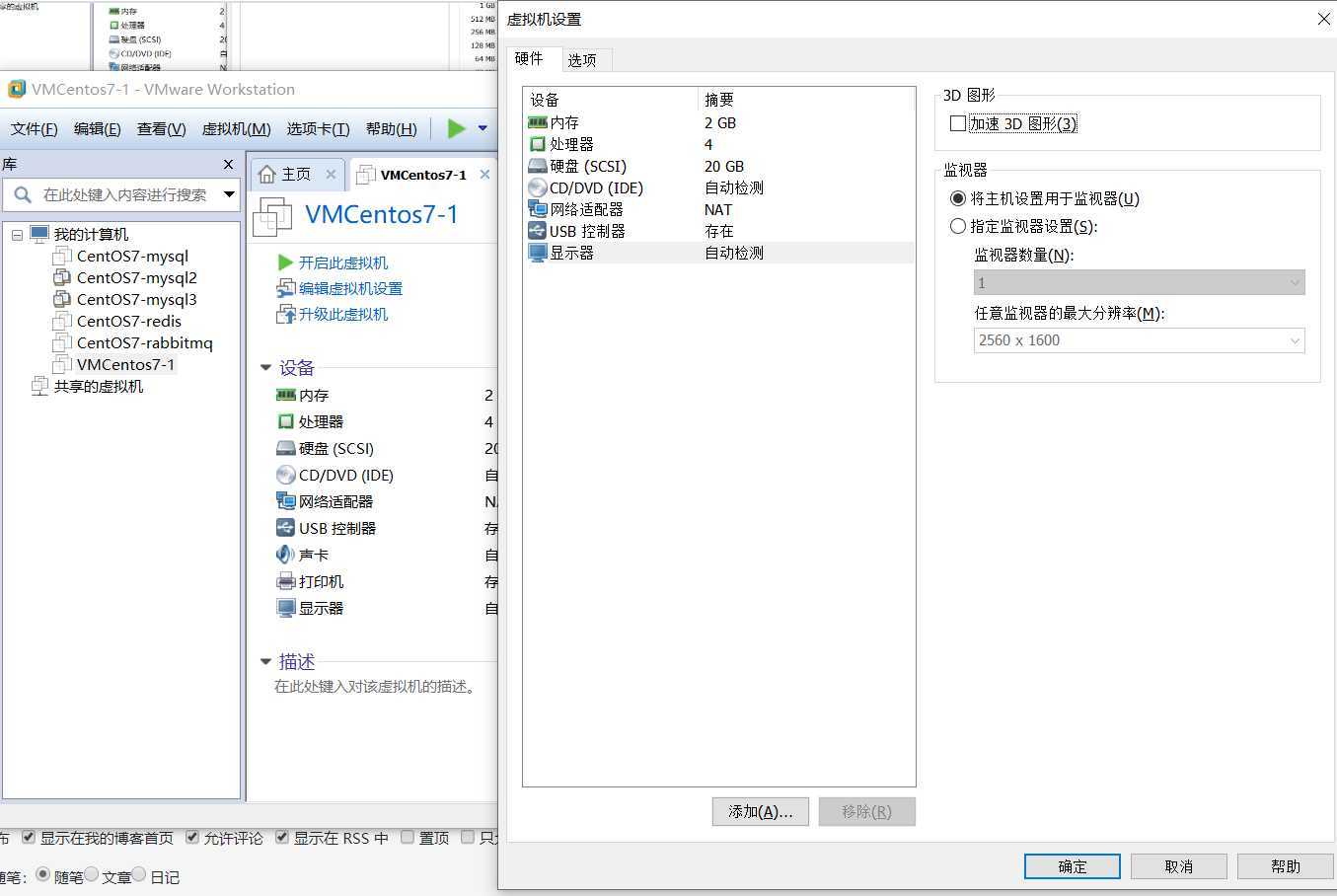The height and width of the screenshot is (896, 1337).
Task: Open the 监视器数量 dropdown
Action: (x=1139, y=283)
